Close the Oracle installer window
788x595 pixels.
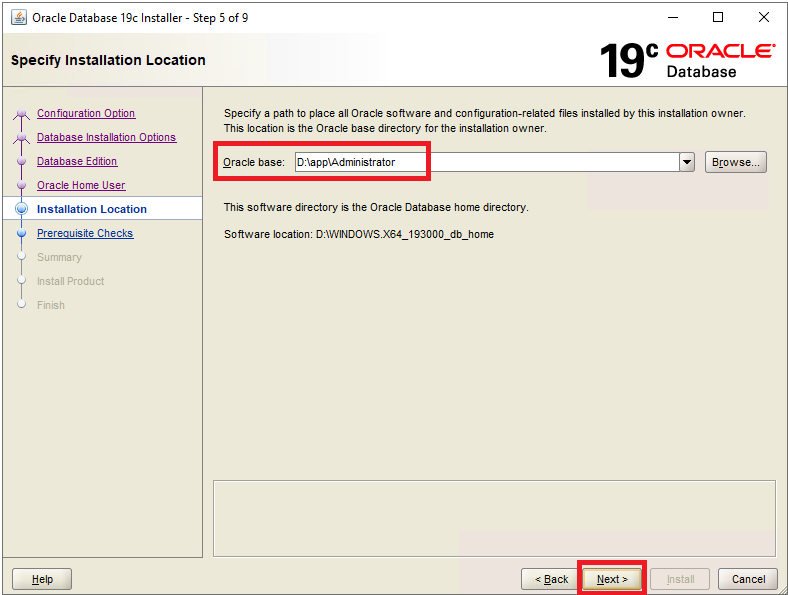tap(764, 18)
